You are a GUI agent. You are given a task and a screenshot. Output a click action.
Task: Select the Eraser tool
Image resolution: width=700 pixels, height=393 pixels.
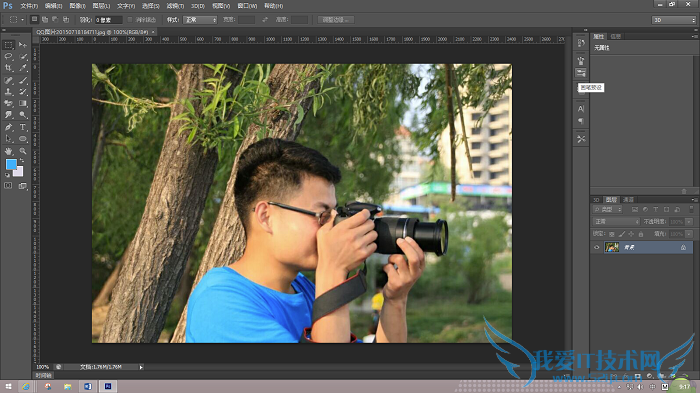click(x=8, y=103)
